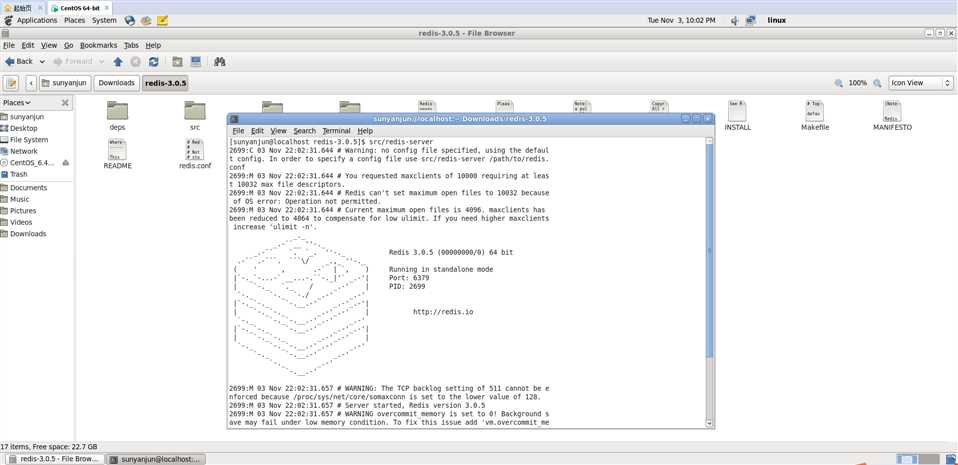Open Network in Places sidebar
This screenshot has width=958, height=465.
click(x=24, y=152)
